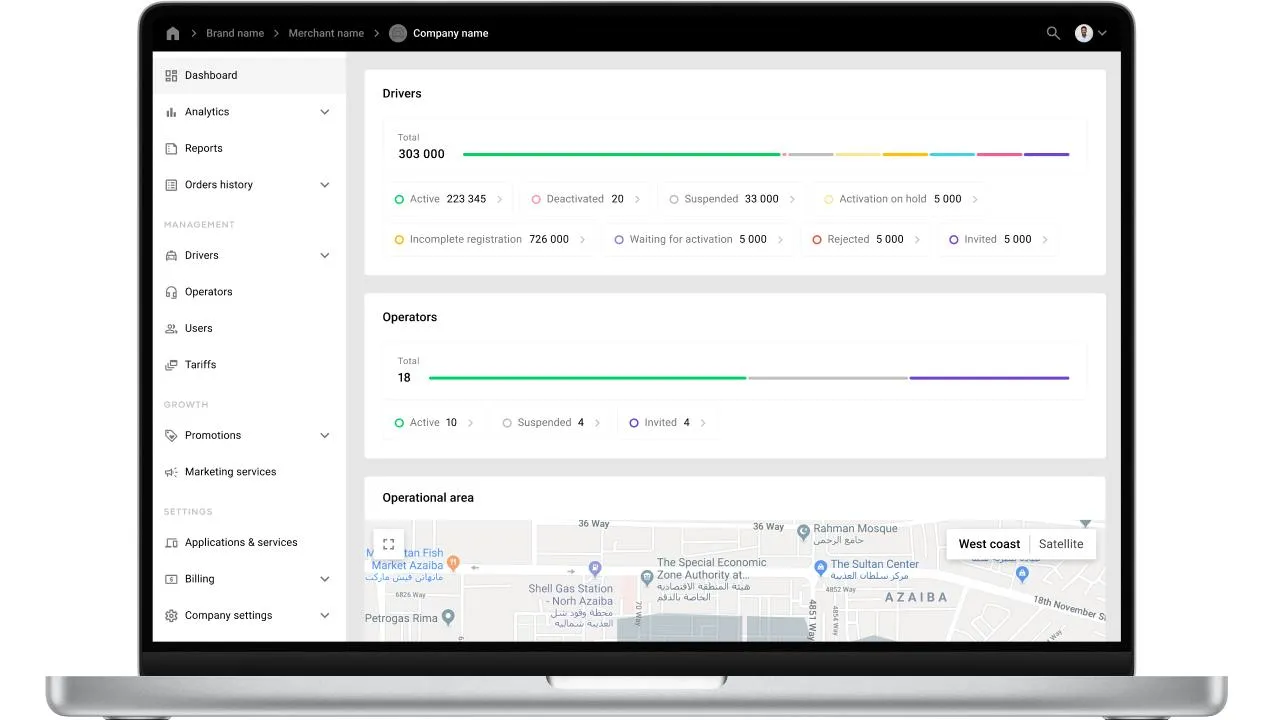Open Suspended operators 4 chip
The height and width of the screenshot is (720, 1280).
pyautogui.click(x=550, y=423)
